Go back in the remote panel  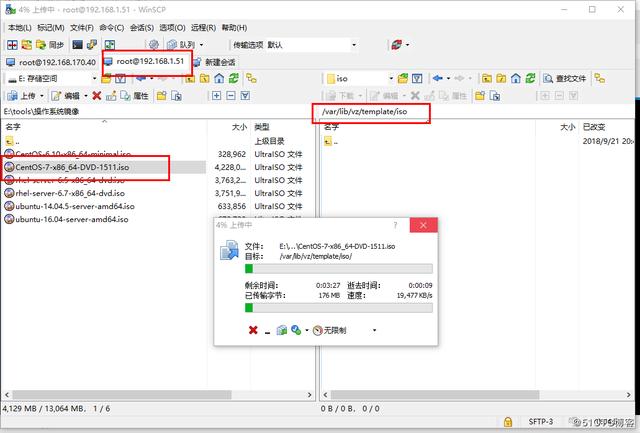[x=438, y=78]
